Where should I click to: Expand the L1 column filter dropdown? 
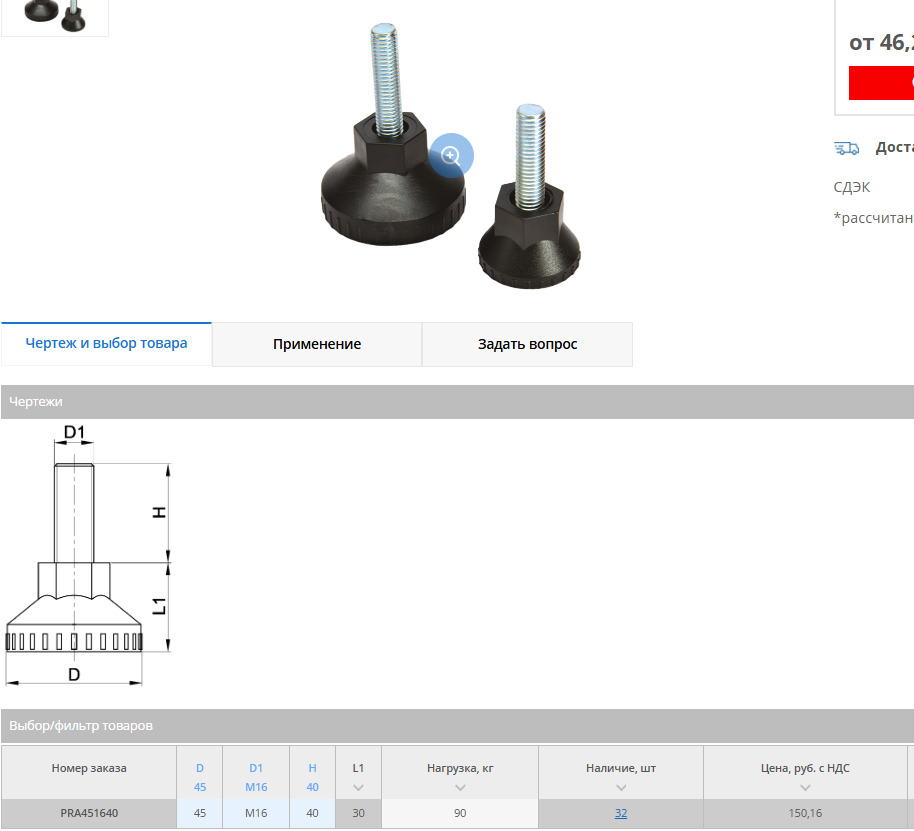[358, 787]
